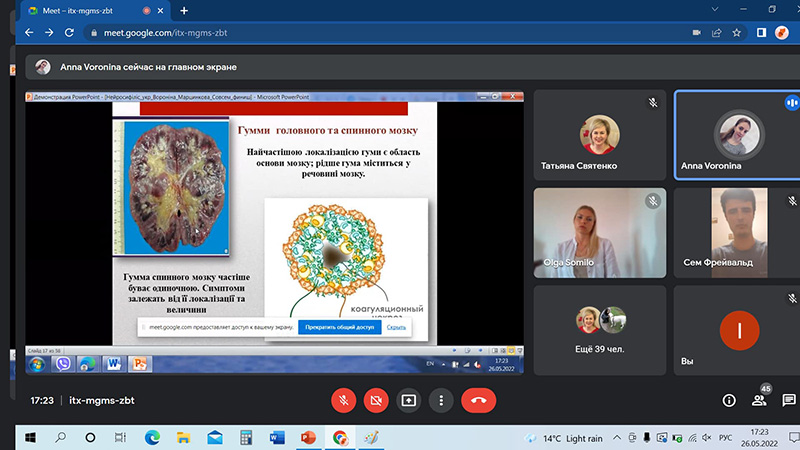
Task: Select Anna Voronina's video tile
Action: point(736,135)
